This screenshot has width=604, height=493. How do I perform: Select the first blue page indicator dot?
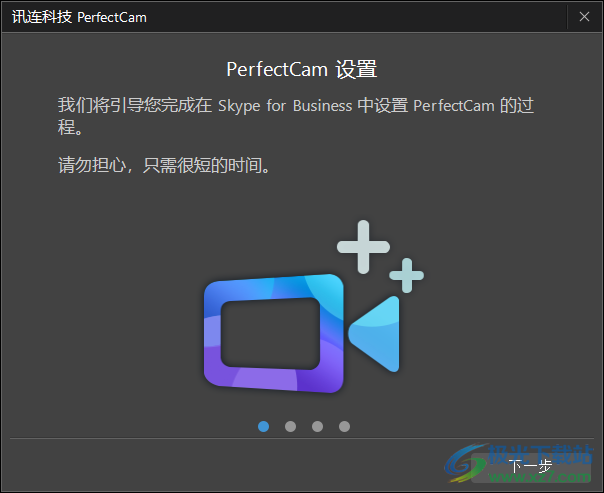[x=263, y=426]
